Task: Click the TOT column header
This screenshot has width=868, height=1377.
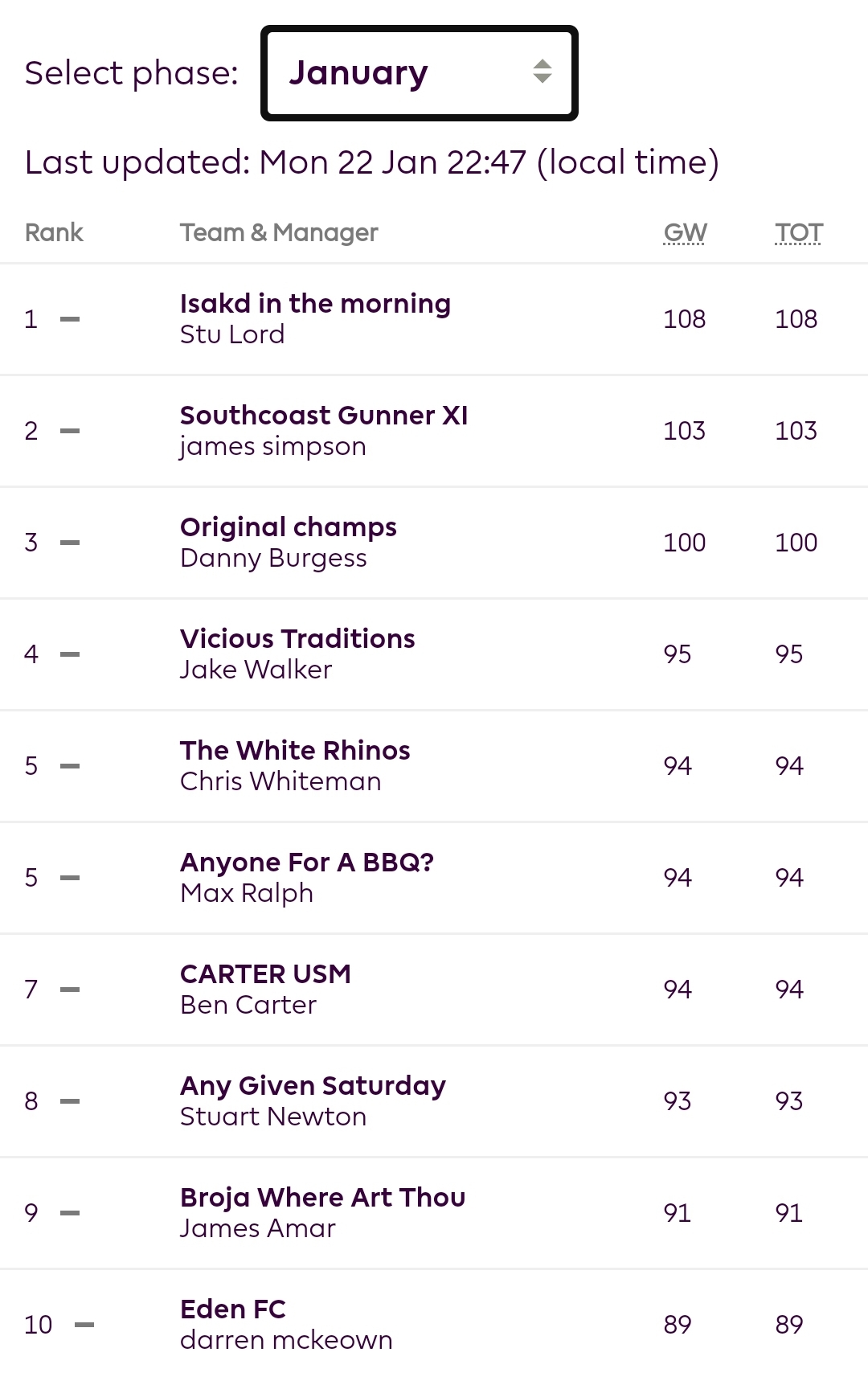Action: pyautogui.click(x=798, y=232)
